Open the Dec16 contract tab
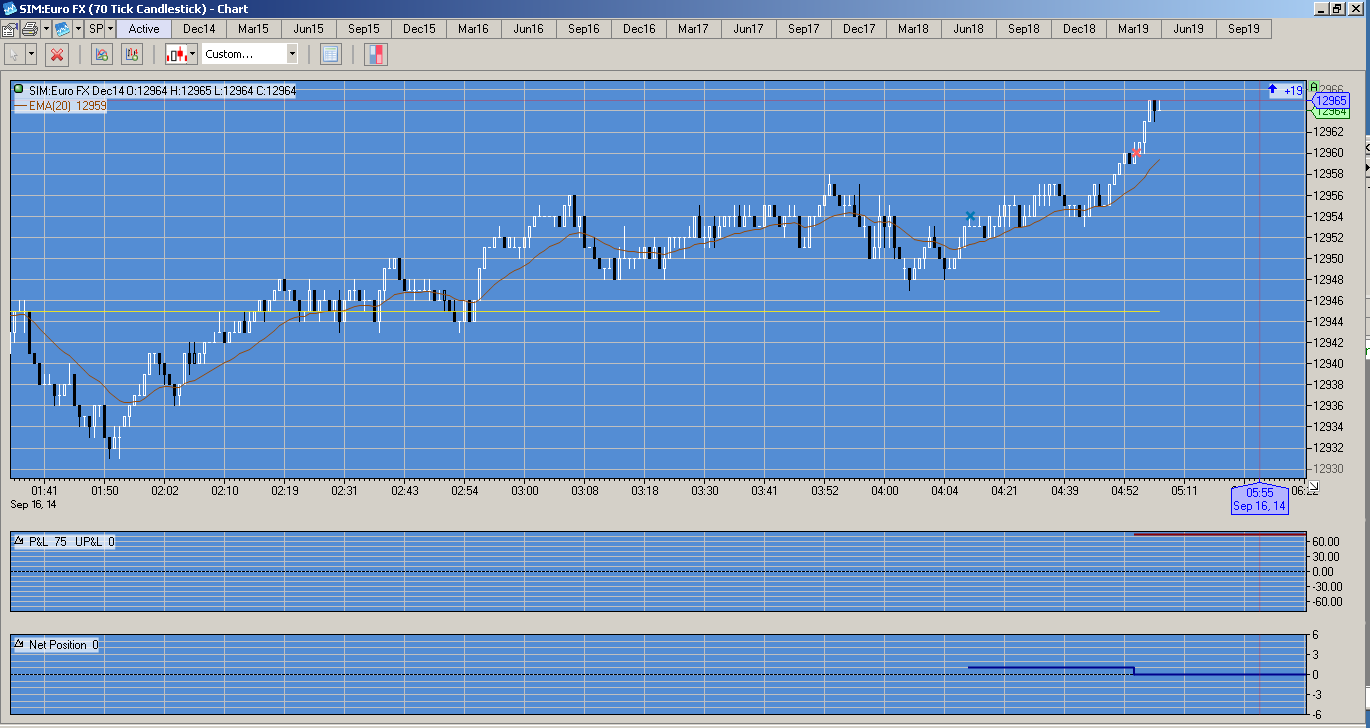 point(639,29)
